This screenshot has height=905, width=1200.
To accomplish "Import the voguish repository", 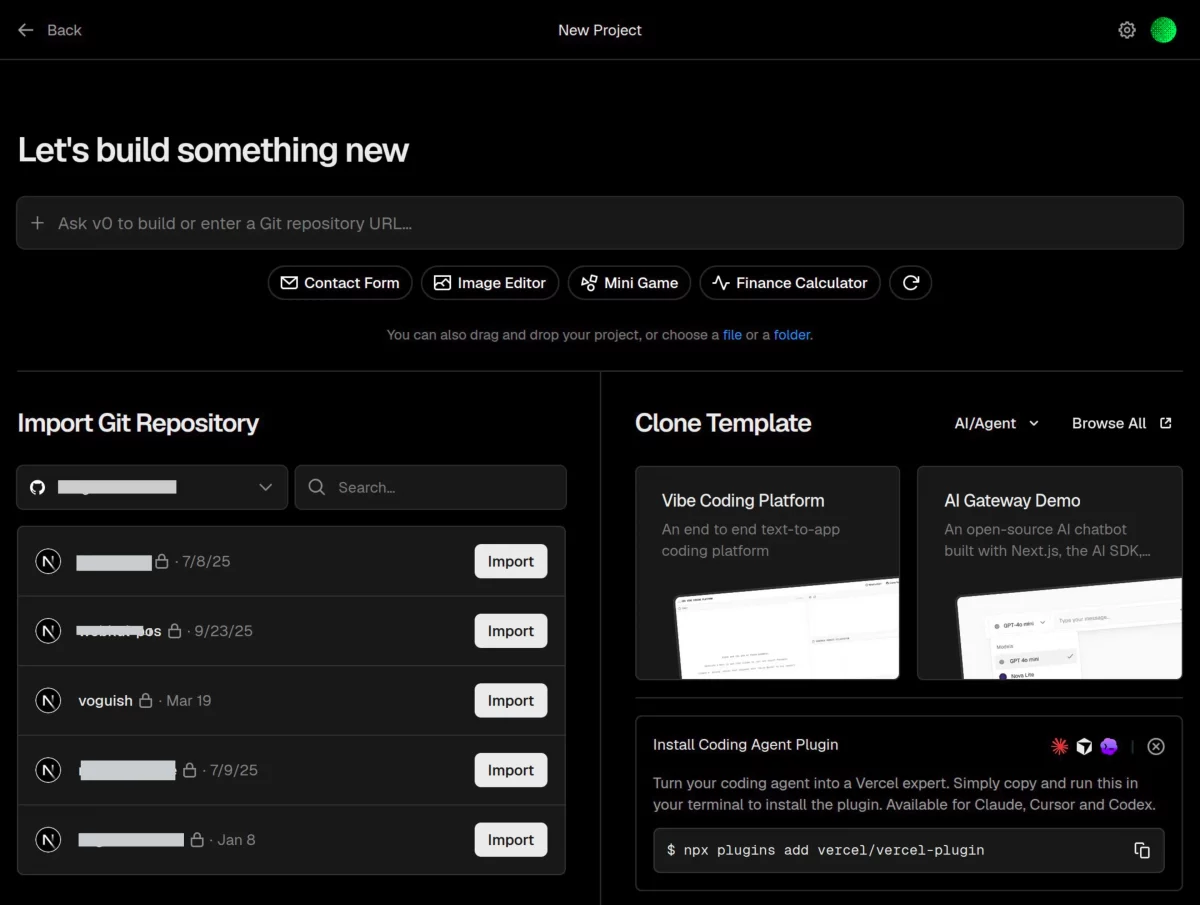I will (511, 701).
